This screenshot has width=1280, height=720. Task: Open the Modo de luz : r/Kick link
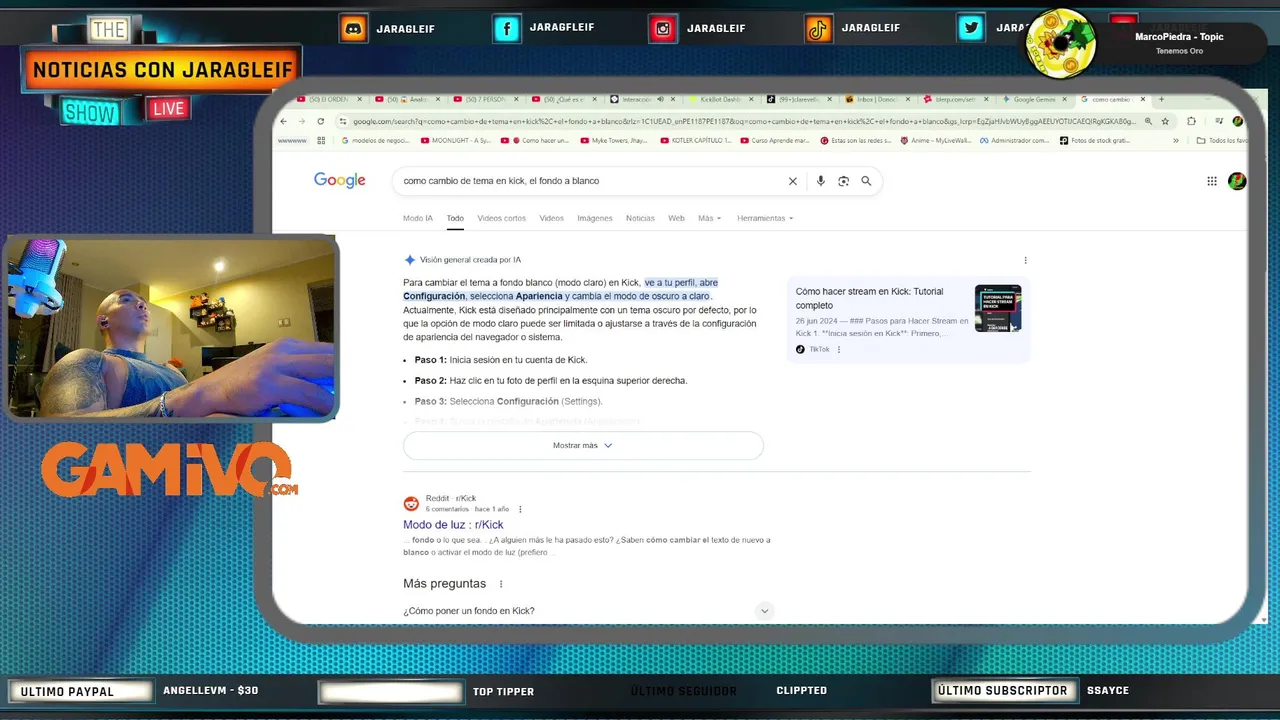pos(453,525)
